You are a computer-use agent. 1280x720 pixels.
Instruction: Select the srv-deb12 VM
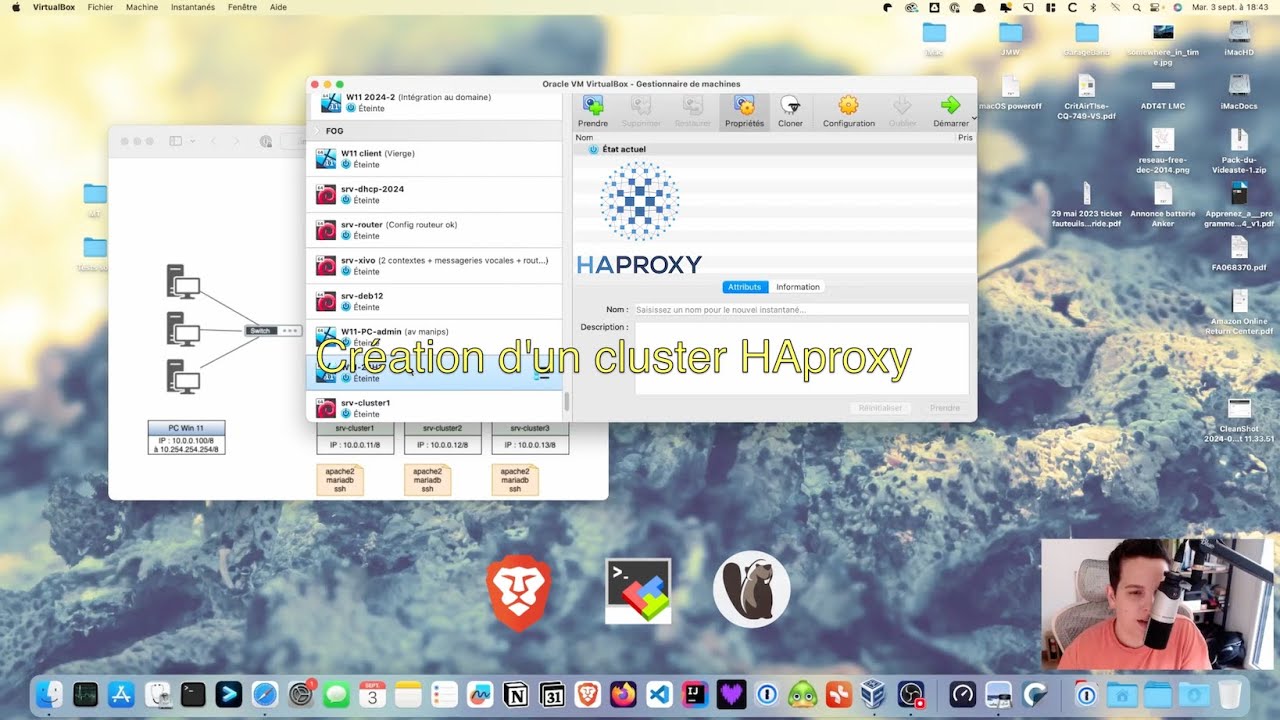tap(435, 301)
